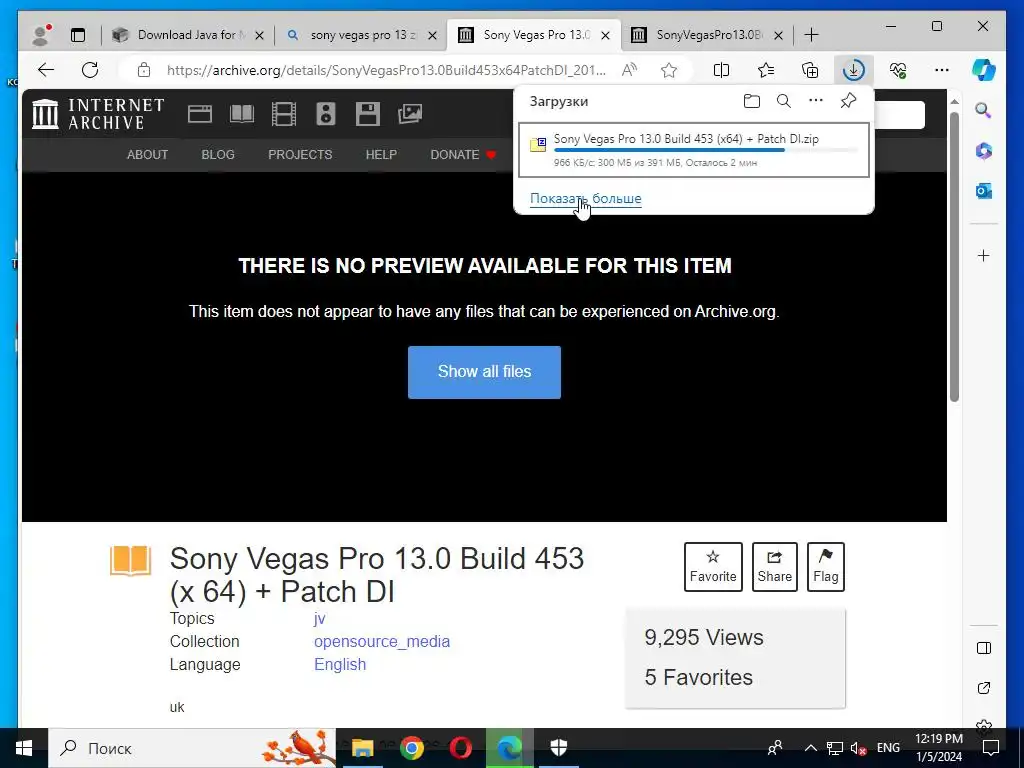1024x768 pixels.
Task: Open the tab actions menu icon
Action: tap(78, 35)
